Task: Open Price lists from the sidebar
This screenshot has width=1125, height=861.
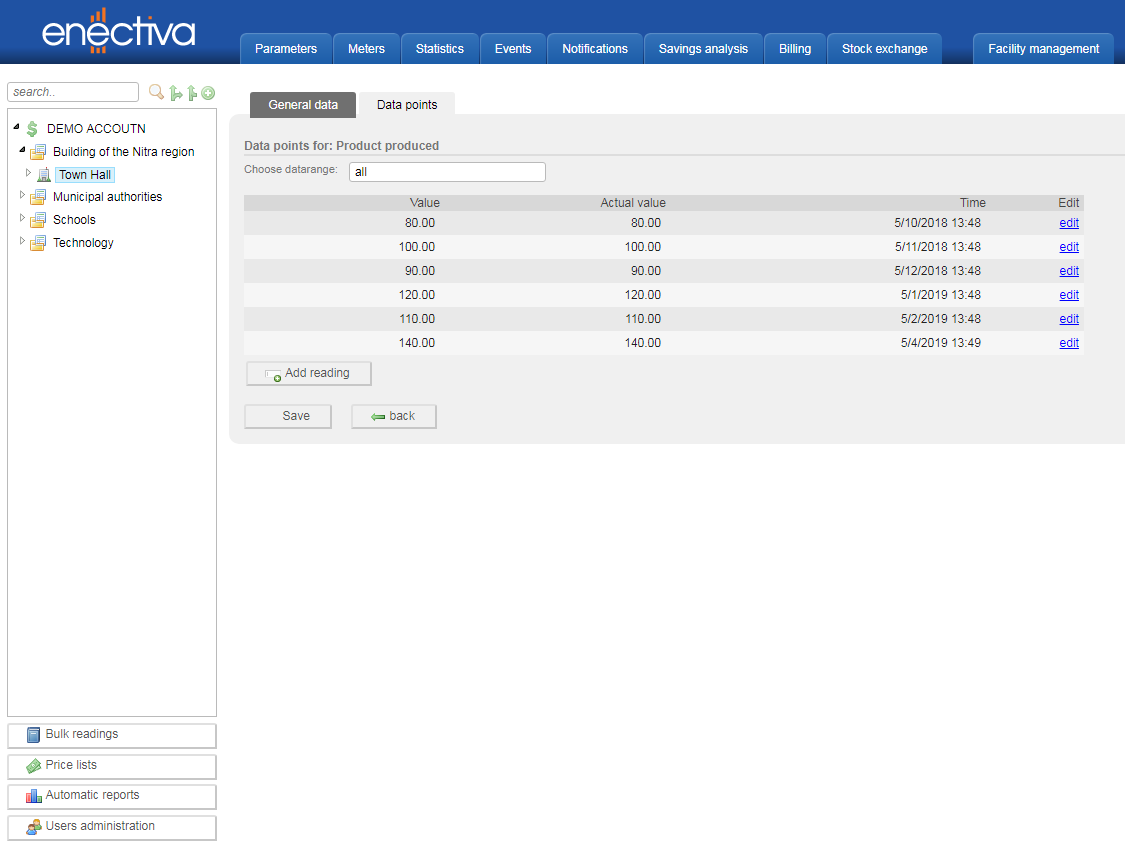Action: coord(111,766)
